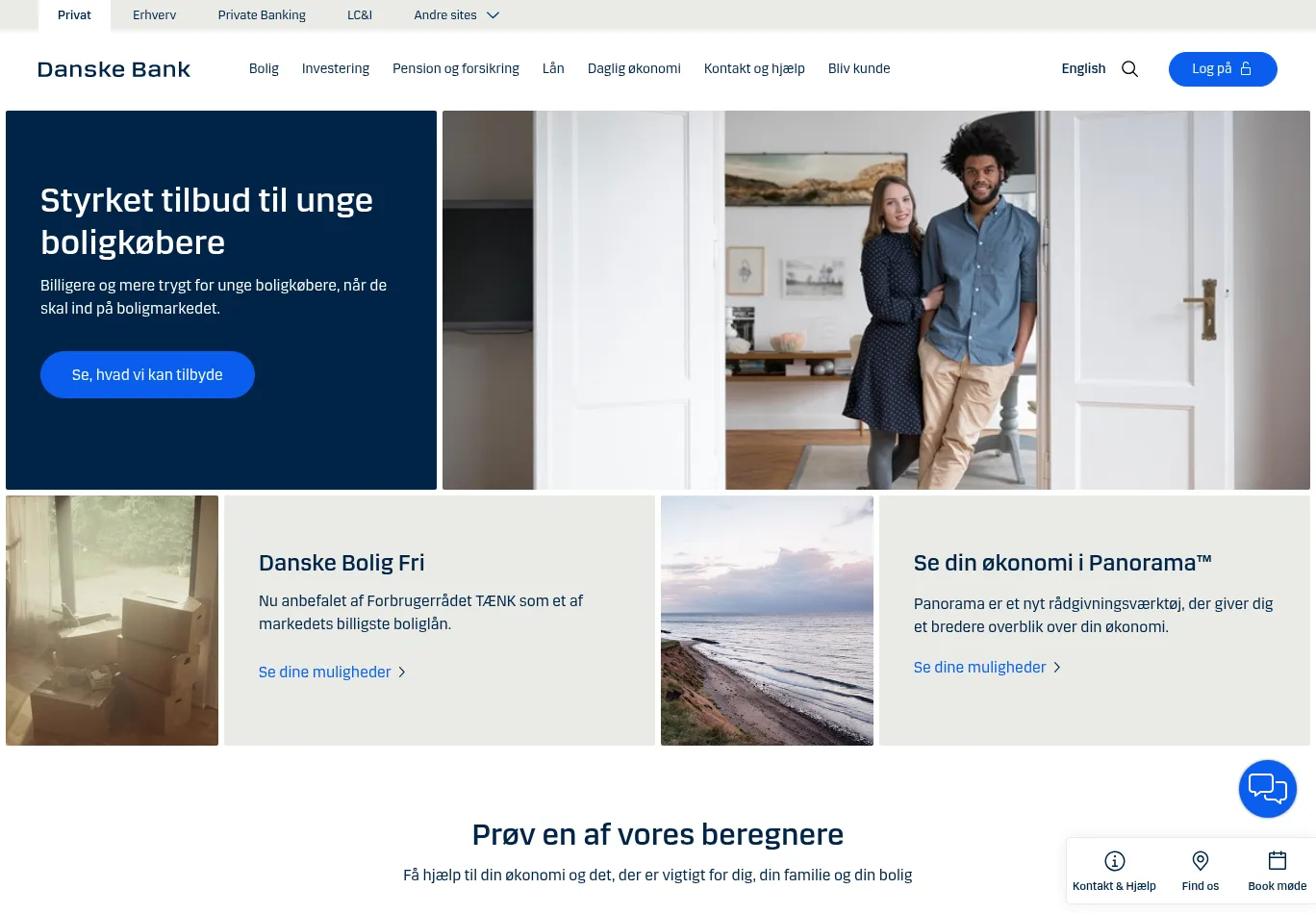
Task: Click the moving boxes thumbnail image
Action: click(x=112, y=621)
